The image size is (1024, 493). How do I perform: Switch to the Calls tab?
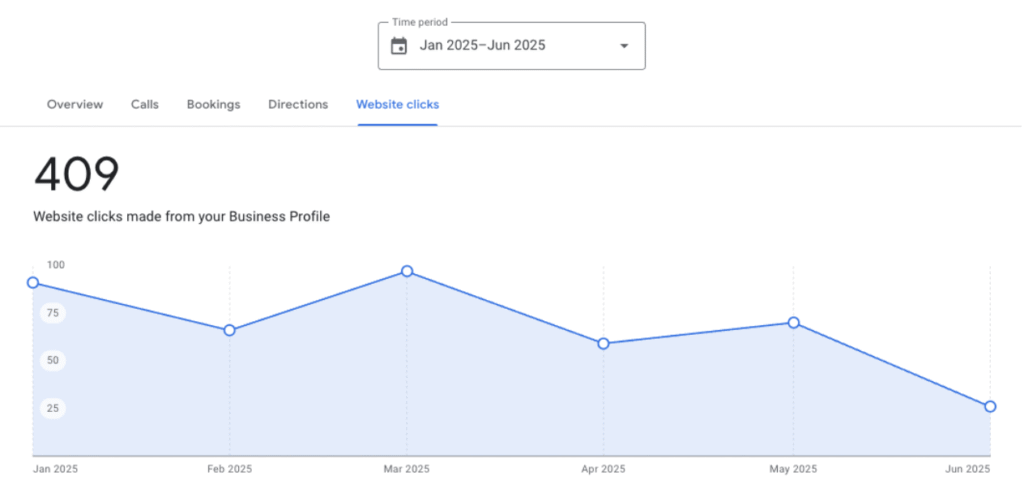[145, 104]
